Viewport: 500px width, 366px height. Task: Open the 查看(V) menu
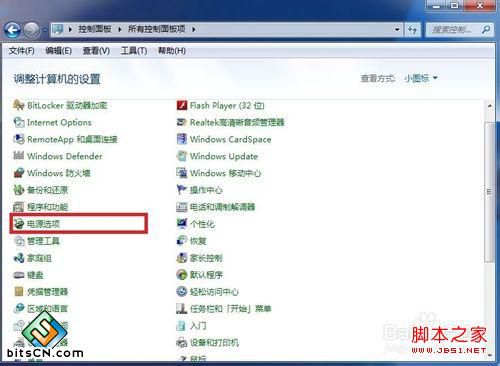[x=96, y=51]
